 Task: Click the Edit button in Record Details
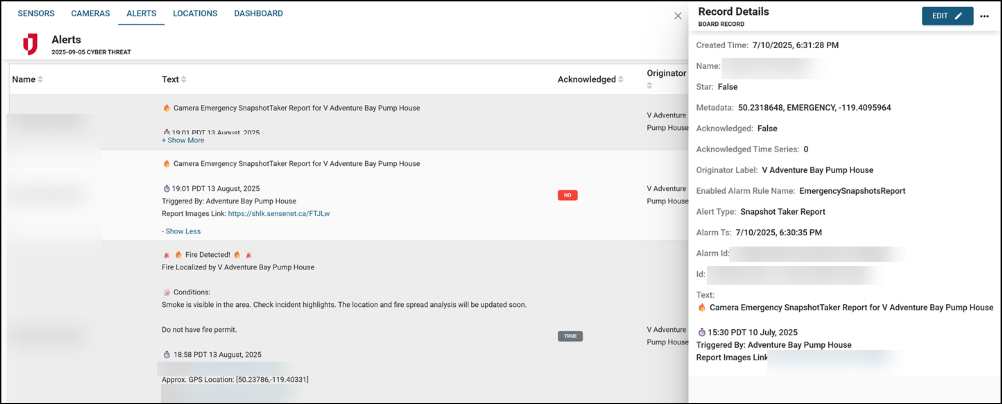(947, 16)
